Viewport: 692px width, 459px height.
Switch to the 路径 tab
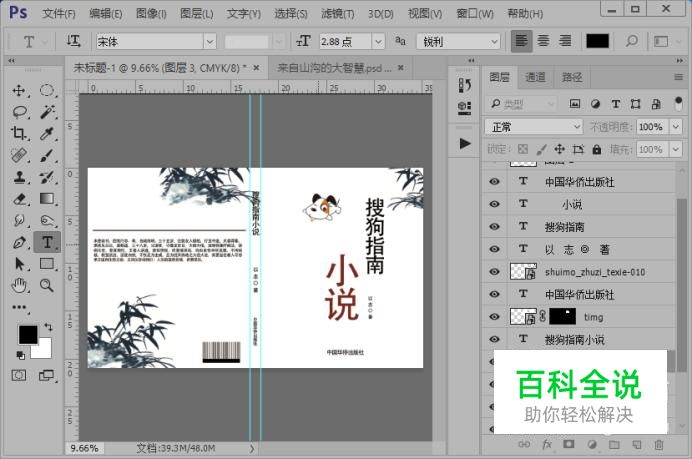(572, 77)
